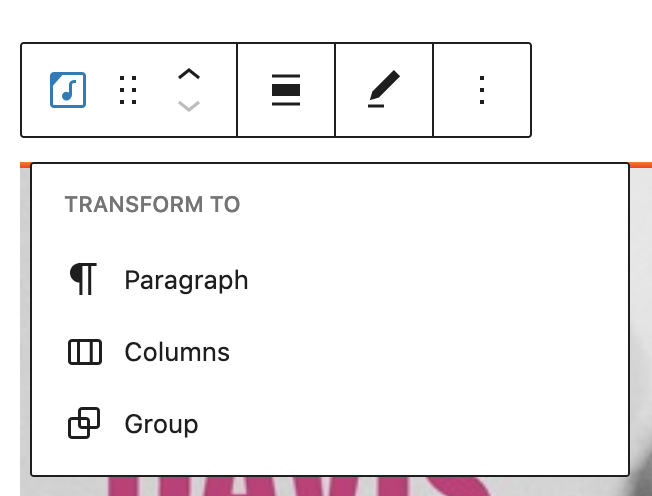652x496 pixels.
Task: Open the block alignment options
Action: point(286,90)
